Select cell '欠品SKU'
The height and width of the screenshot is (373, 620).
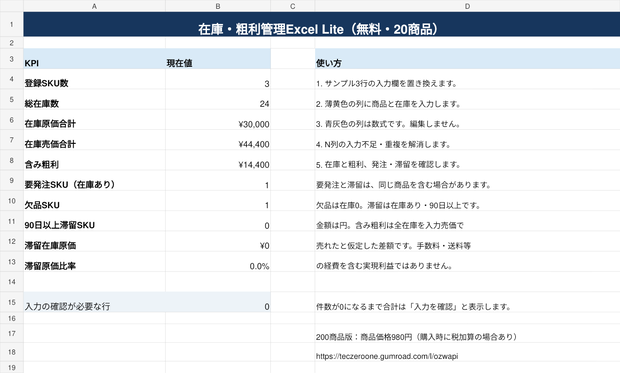click(94, 201)
